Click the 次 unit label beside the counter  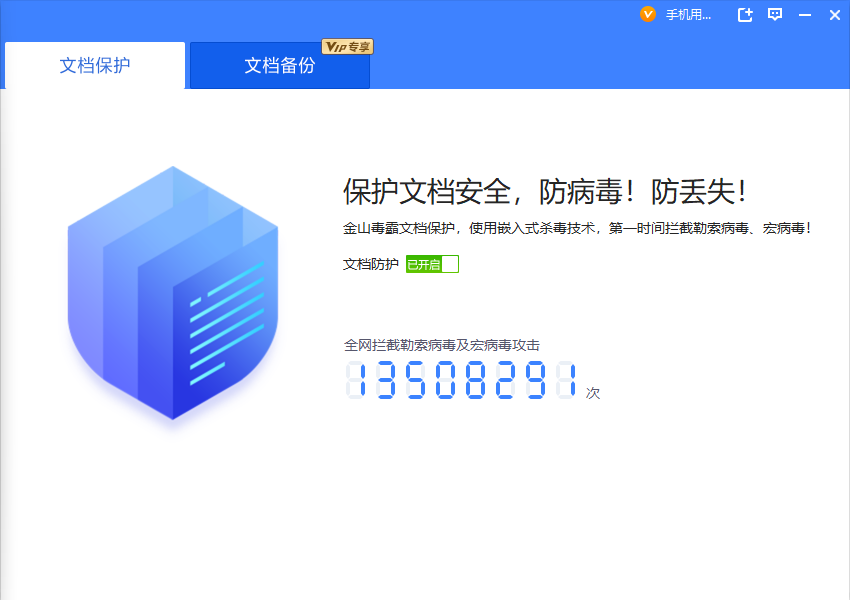tap(592, 393)
